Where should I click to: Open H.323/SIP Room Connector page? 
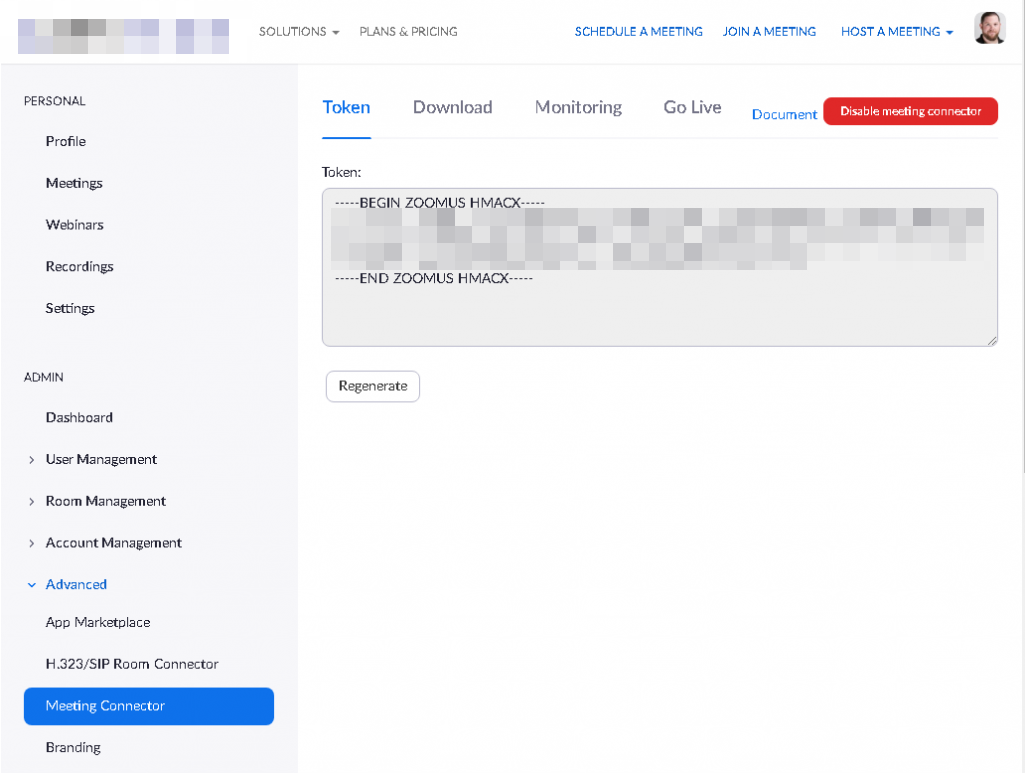coord(132,665)
